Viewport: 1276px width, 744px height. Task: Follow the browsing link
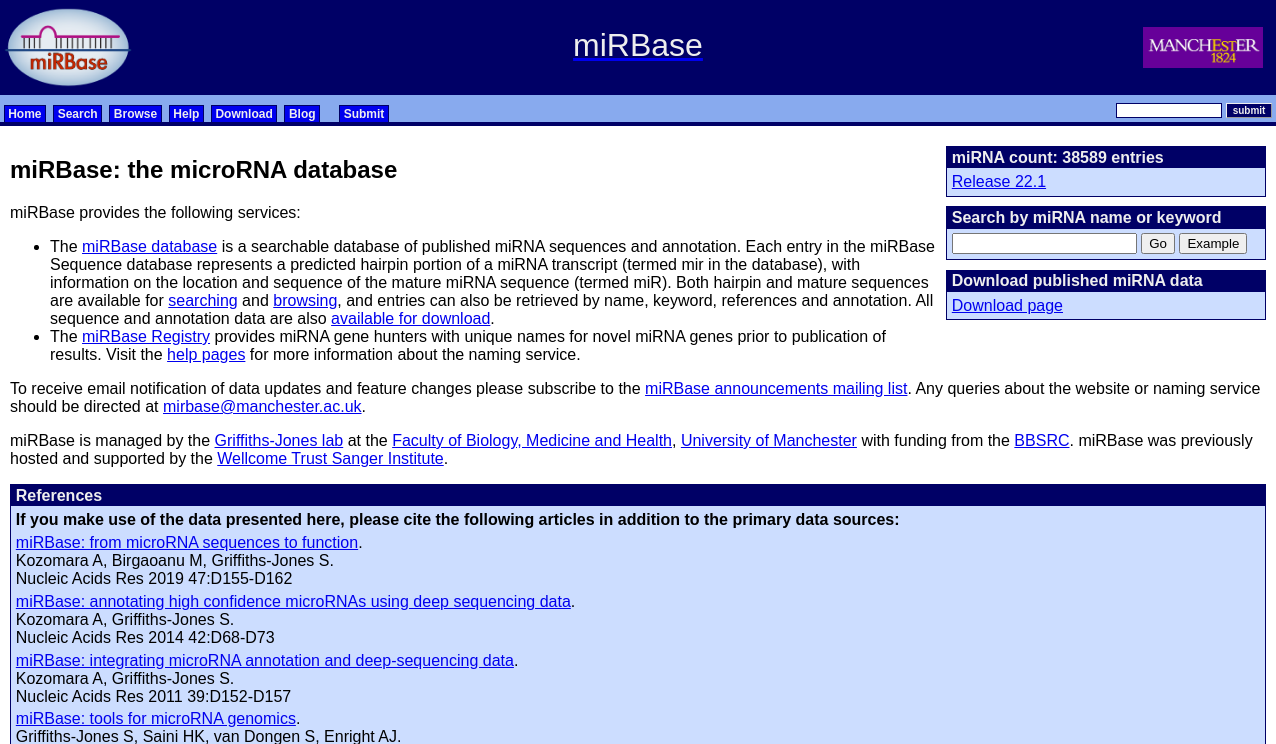305,301
